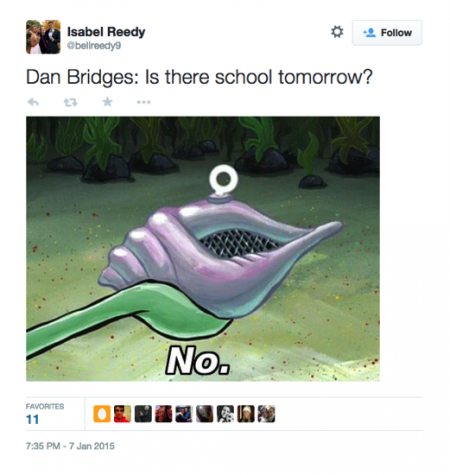Viewport: 450px width, 475px height.
Task: Open the second favoriter avatar in red
Action: pos(122,414)
